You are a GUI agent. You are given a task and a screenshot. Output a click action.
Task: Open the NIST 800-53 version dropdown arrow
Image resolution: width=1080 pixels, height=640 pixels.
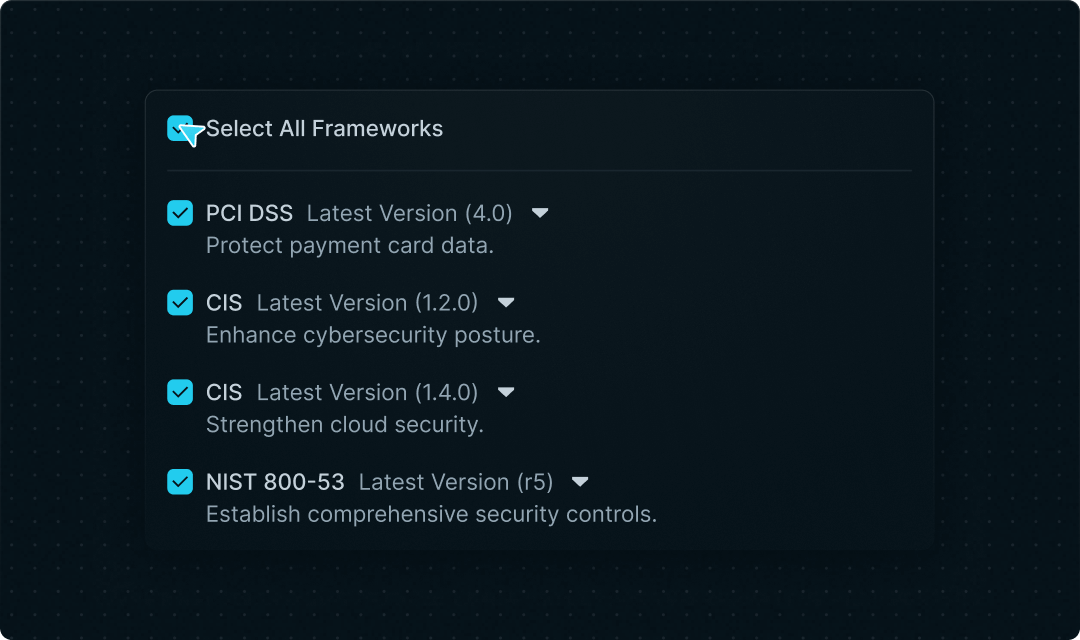point(580,482)
